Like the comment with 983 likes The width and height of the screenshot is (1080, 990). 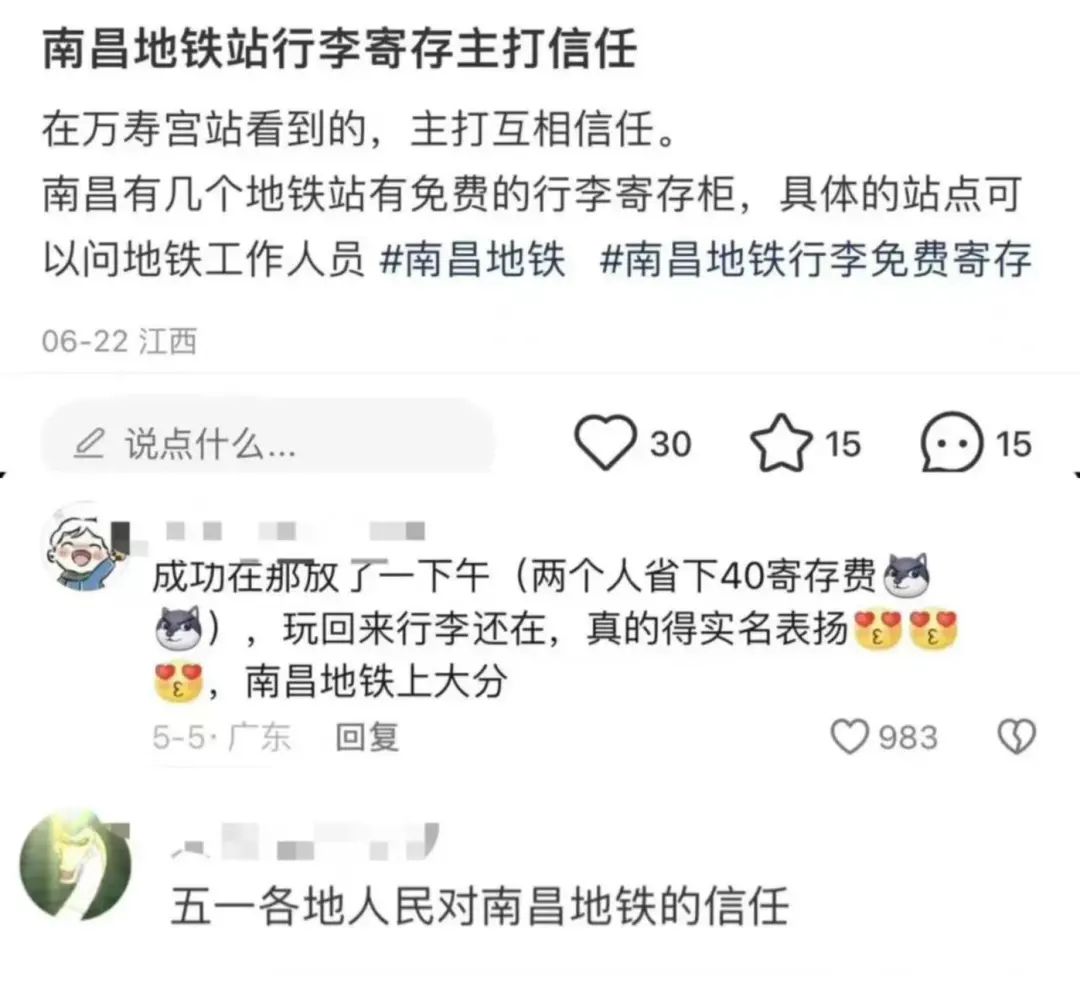tap(849, 736)
